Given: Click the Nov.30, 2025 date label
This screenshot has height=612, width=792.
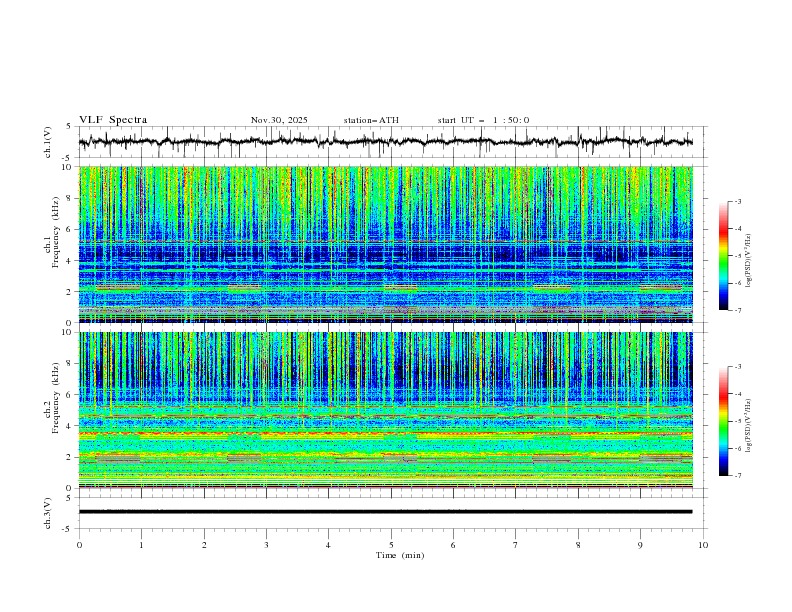Looking at the screenshot, I should [279, 120].
